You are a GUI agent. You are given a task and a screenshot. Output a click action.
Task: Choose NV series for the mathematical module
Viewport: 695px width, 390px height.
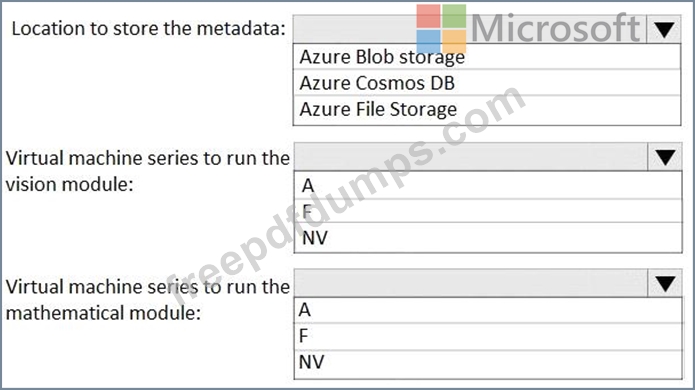coord(488,364)
